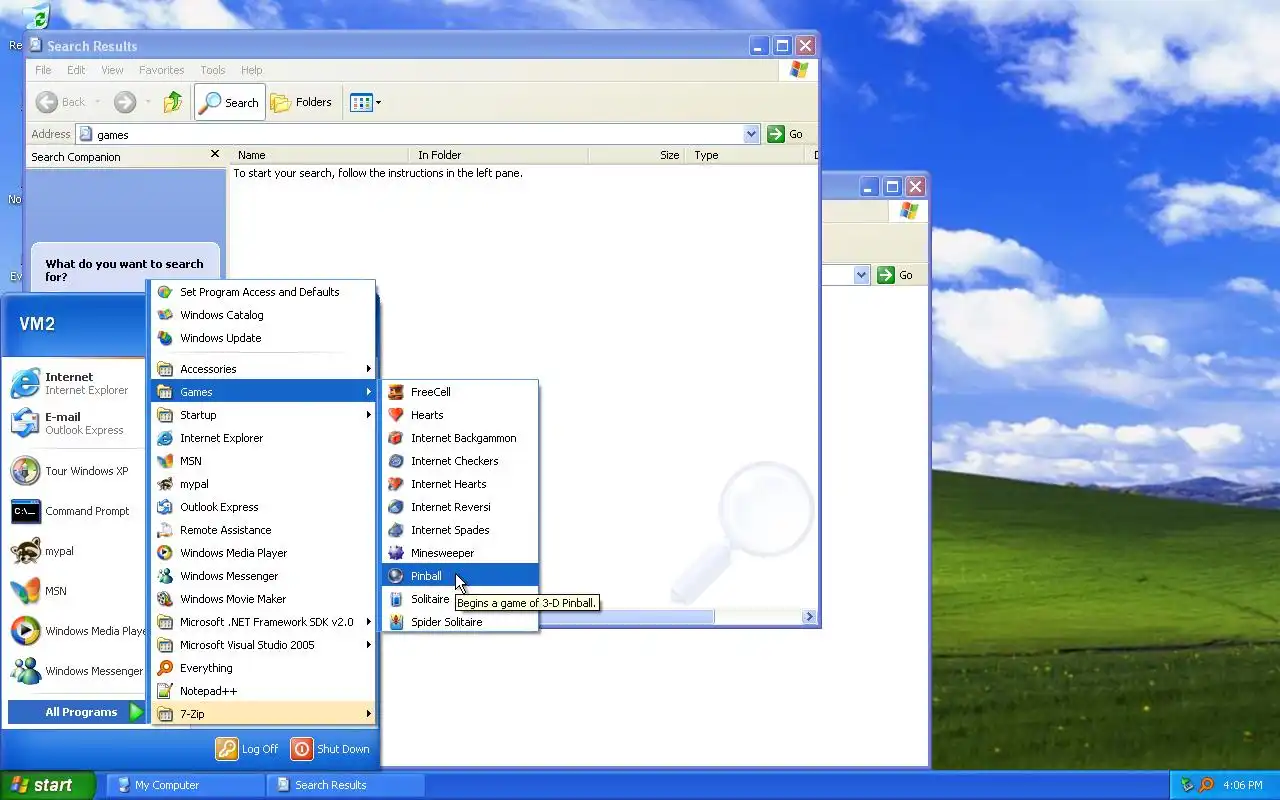The width and height of the screenshot is (1280, 800).
Task: Open E-mail Outlook Express pinned item
Action: click(74, 424)
